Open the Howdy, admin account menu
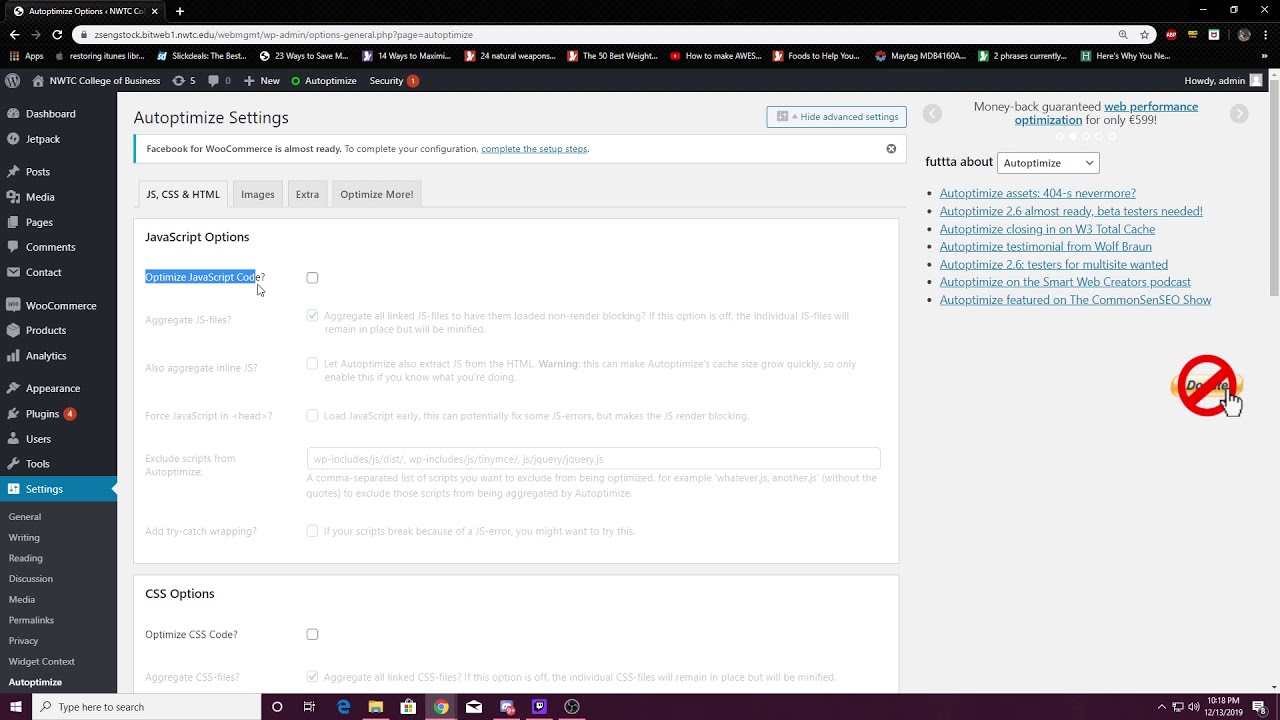 (1222, 80)
